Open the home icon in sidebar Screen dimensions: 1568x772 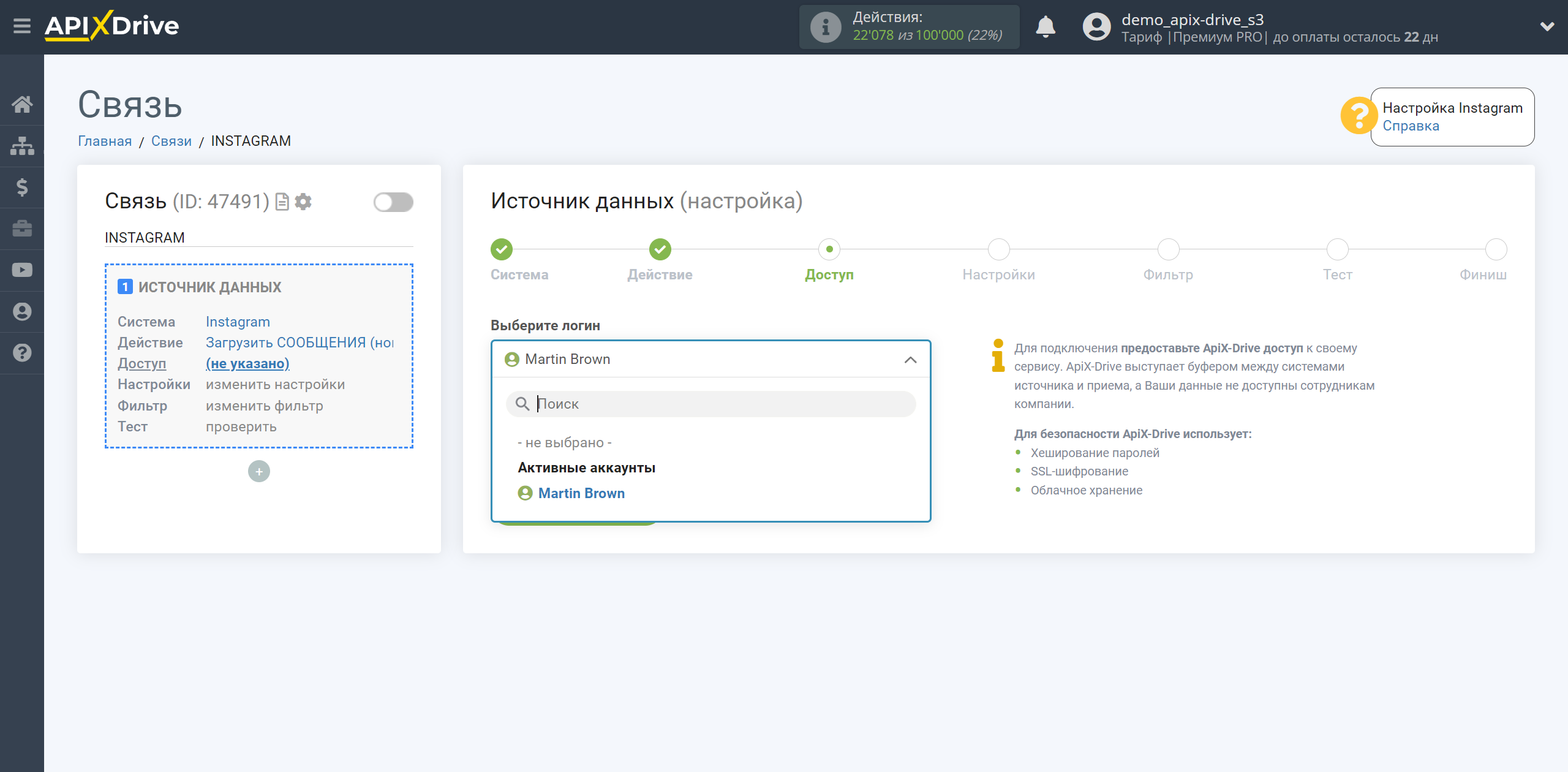coord(22,104)
